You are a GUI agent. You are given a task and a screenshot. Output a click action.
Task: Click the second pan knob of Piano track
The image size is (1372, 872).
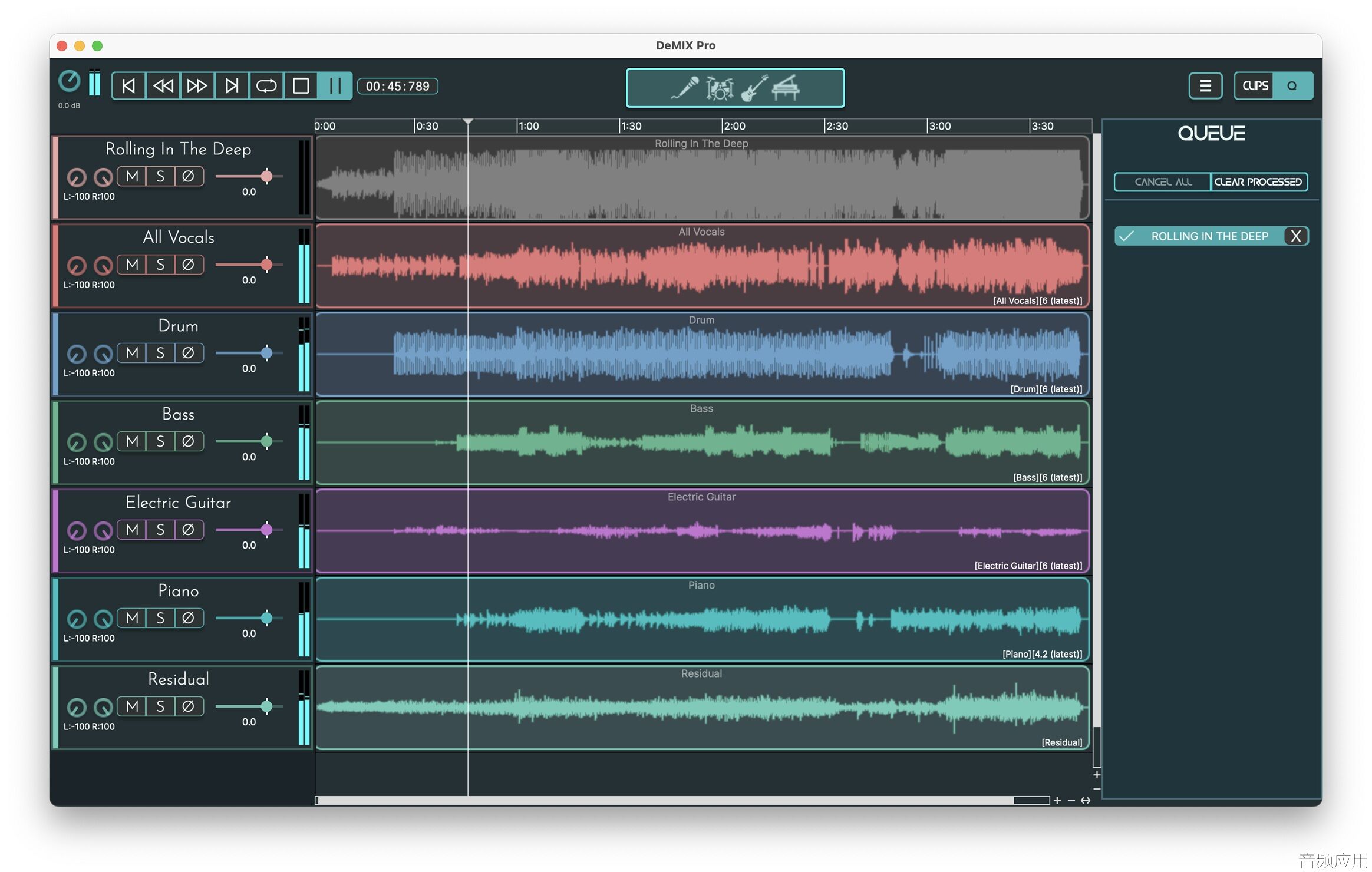tap(103, 619)
